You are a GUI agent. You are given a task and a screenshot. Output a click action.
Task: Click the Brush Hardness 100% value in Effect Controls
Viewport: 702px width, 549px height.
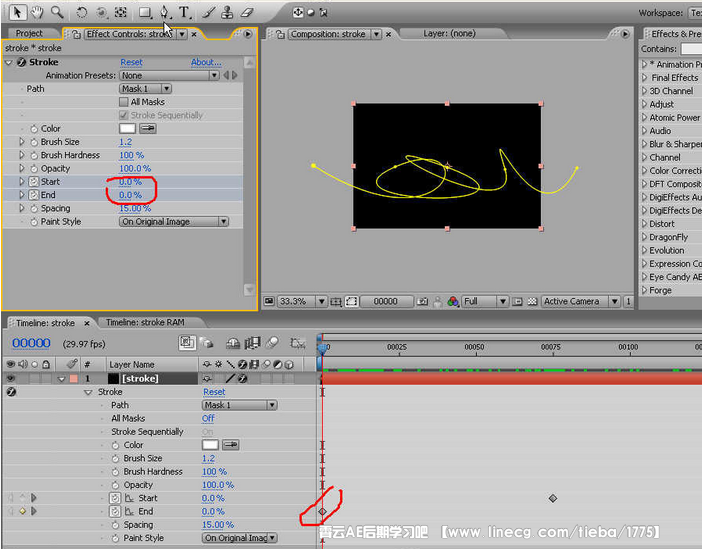point(131,155)
